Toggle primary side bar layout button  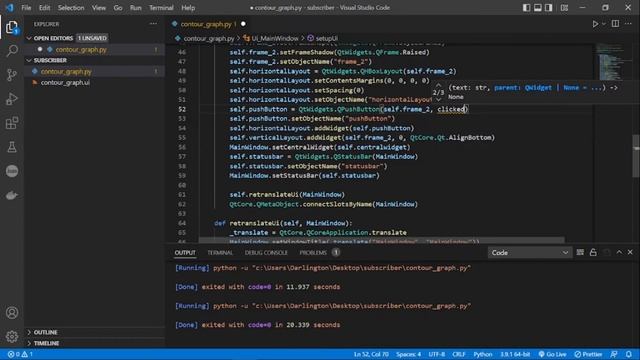tap(527, 8)
